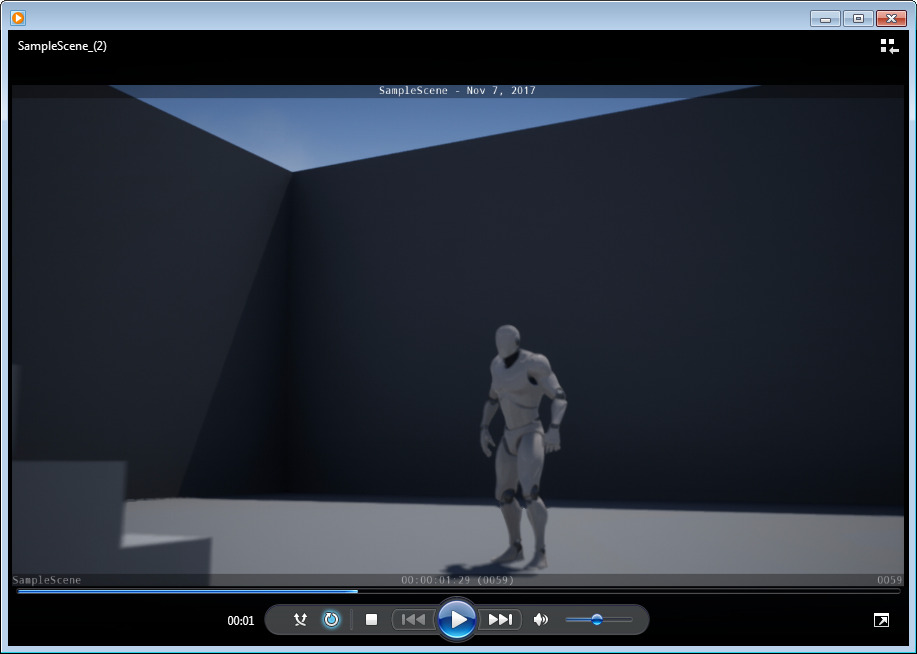Stop the video playback
The height and width of the screenshot is (654, 917).
(371, 620)
